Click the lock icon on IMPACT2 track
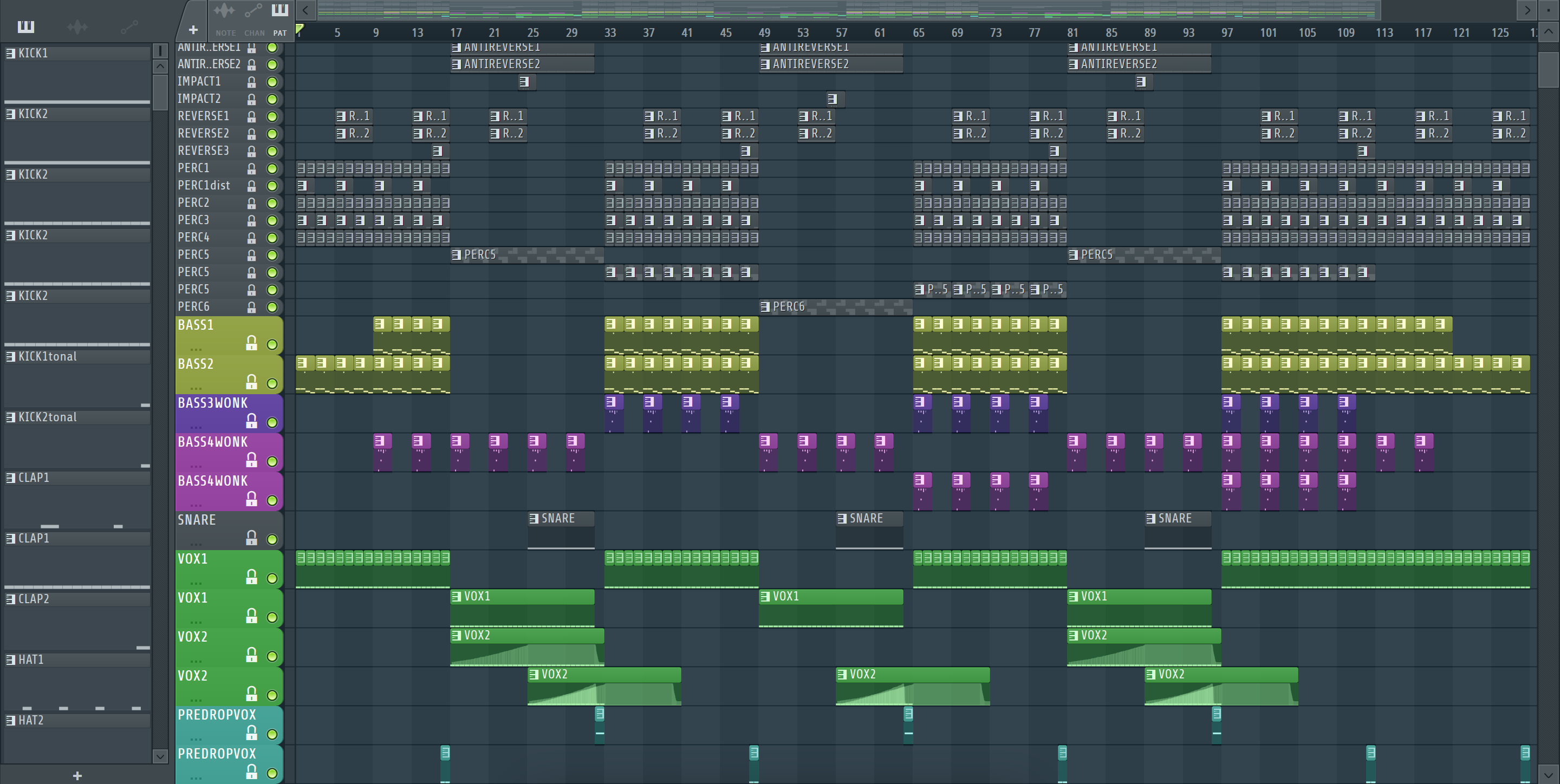1560x784 pixels. [x=251, y=99]
